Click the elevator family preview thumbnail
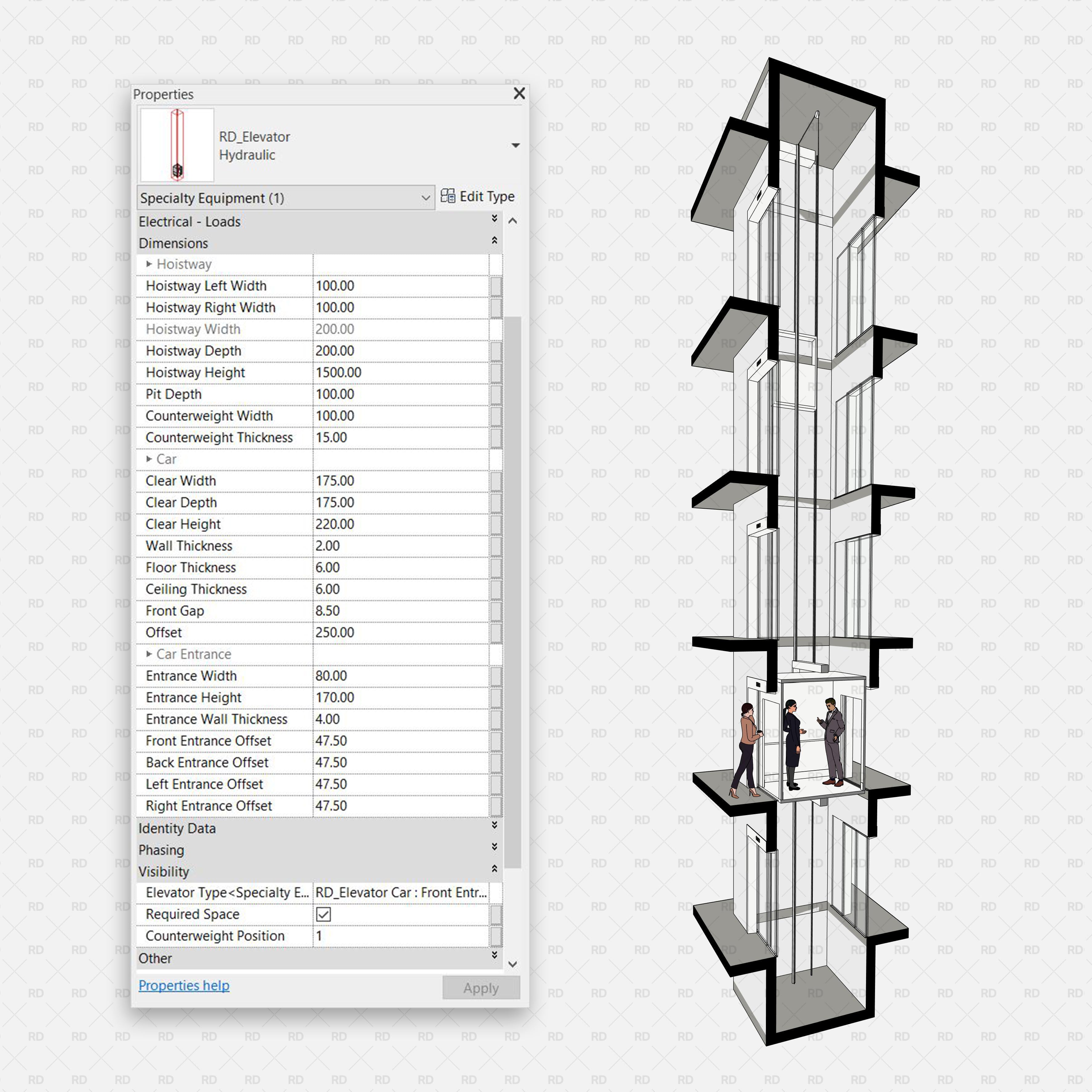 click(177, 145)
